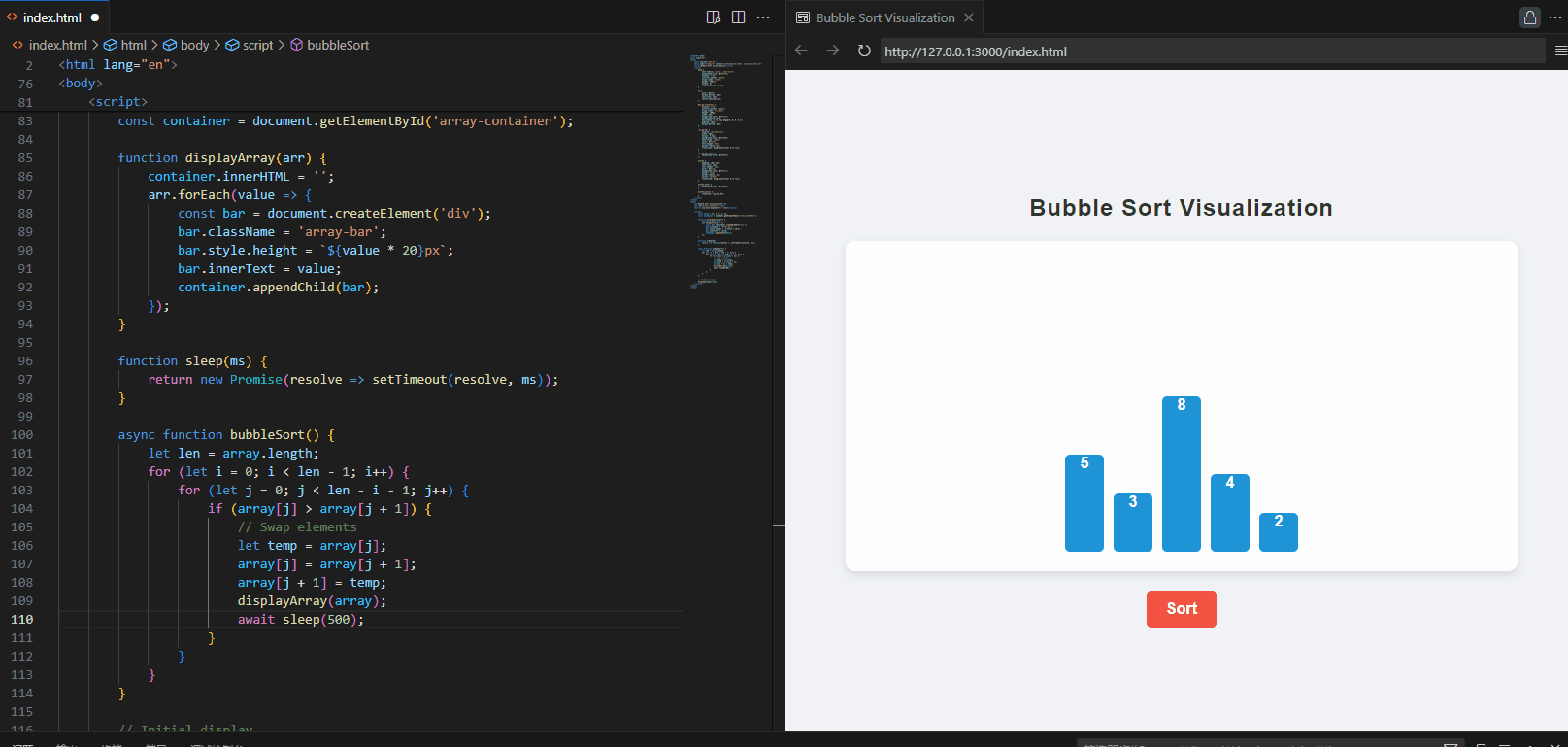
Task: Open the ellipsis menu beside the lock icon
Action: click(x=1555, y=17)
